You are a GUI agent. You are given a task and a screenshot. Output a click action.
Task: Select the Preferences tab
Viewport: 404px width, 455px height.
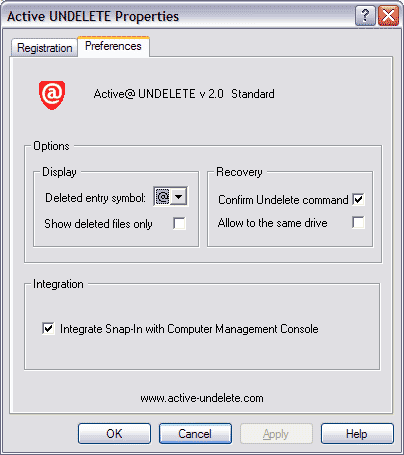pyautogui.click(x=113, y=46)
